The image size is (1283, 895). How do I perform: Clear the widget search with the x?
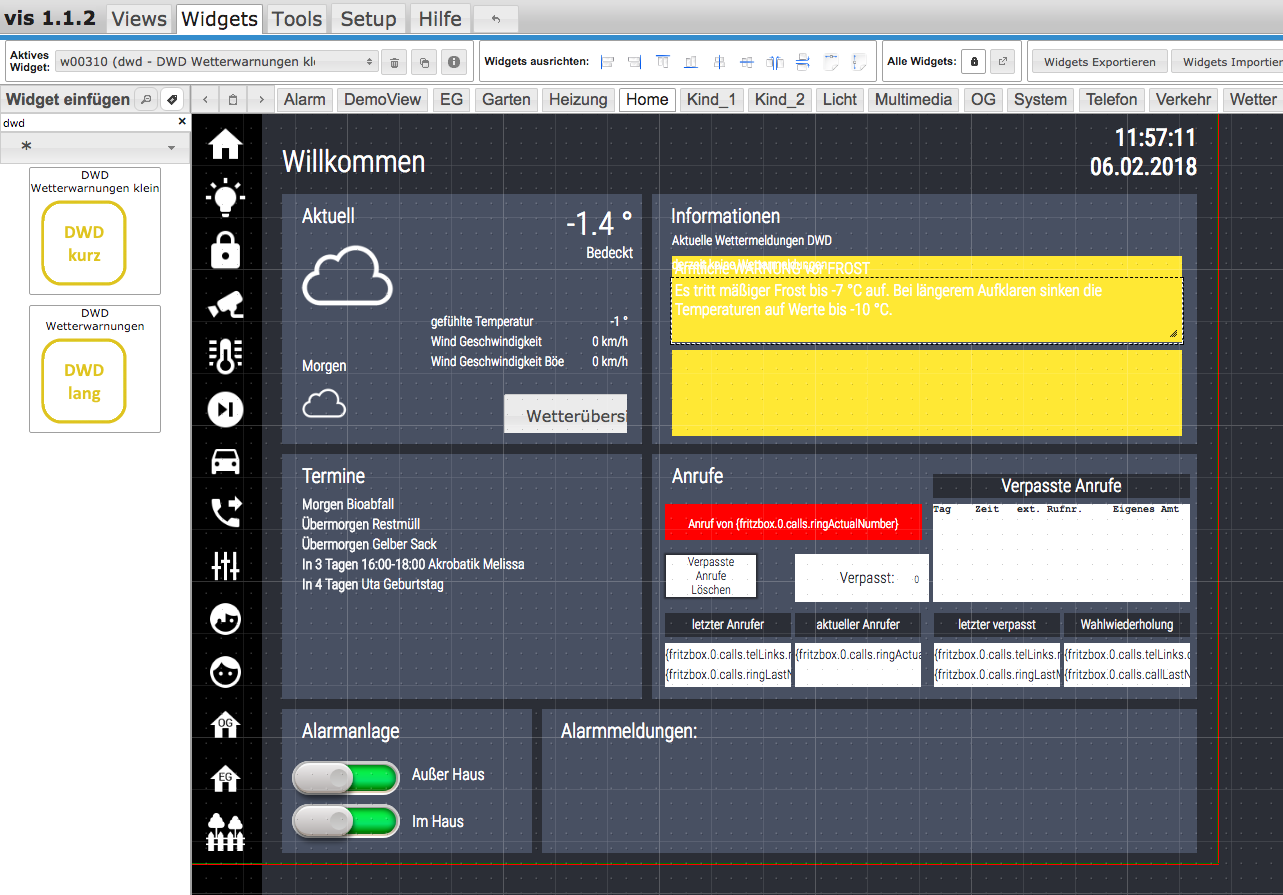click(x=182, y=122)
